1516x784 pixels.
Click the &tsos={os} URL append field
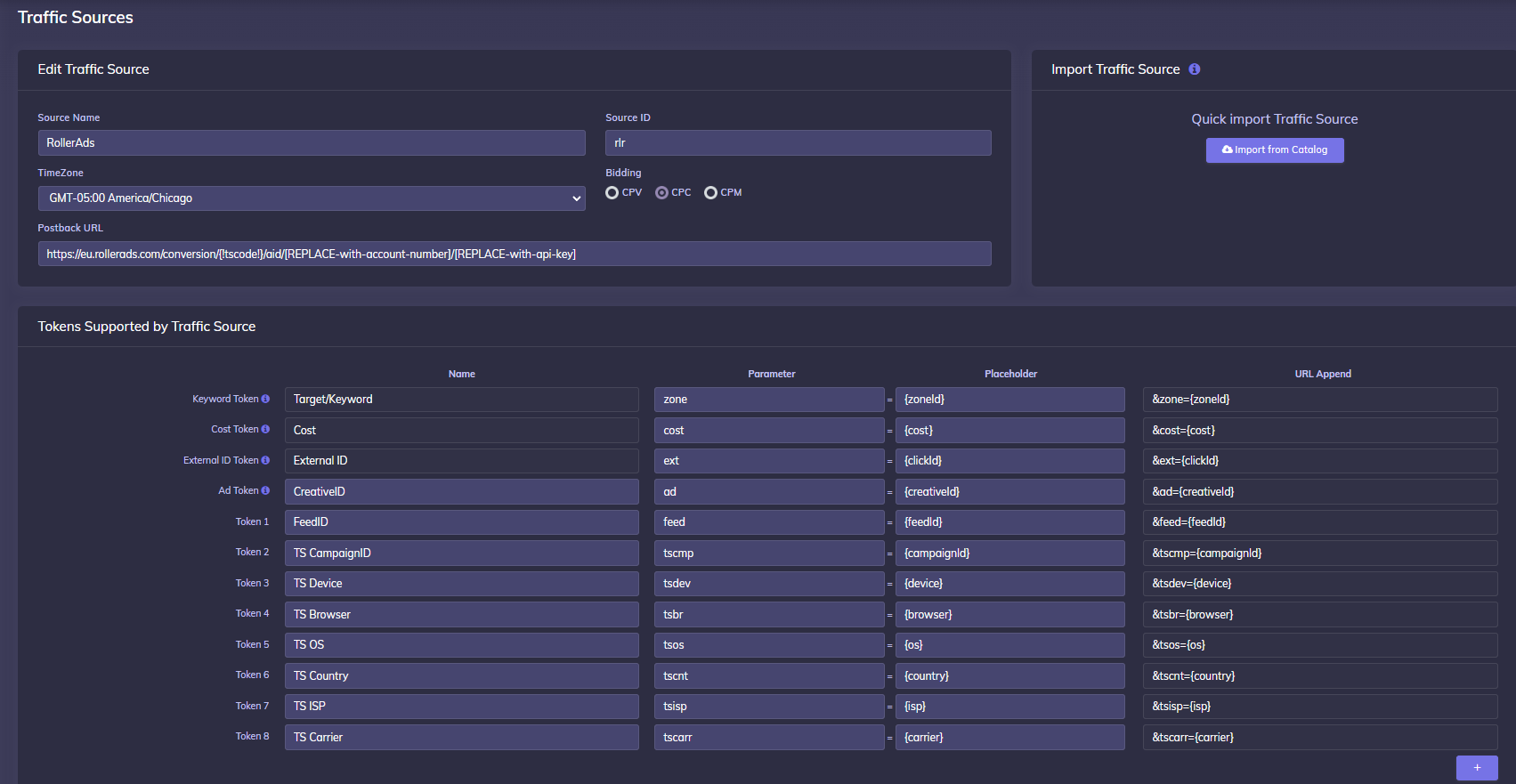(1320, 645)
